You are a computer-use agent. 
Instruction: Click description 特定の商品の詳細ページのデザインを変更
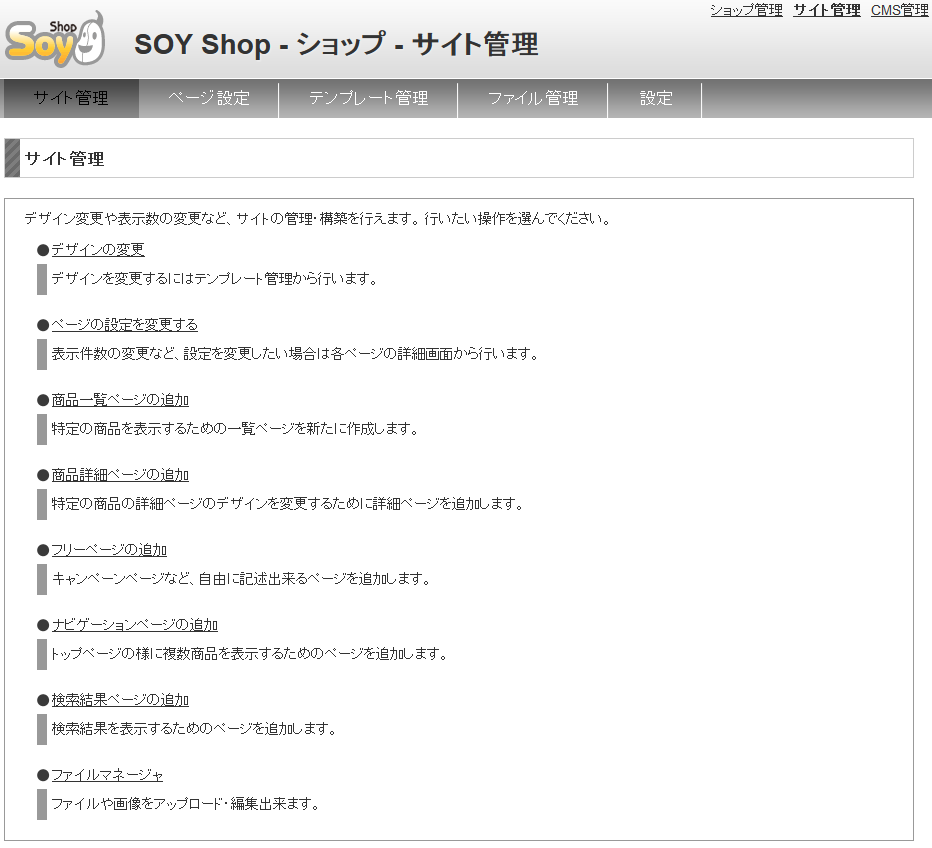tap(287, 504)
